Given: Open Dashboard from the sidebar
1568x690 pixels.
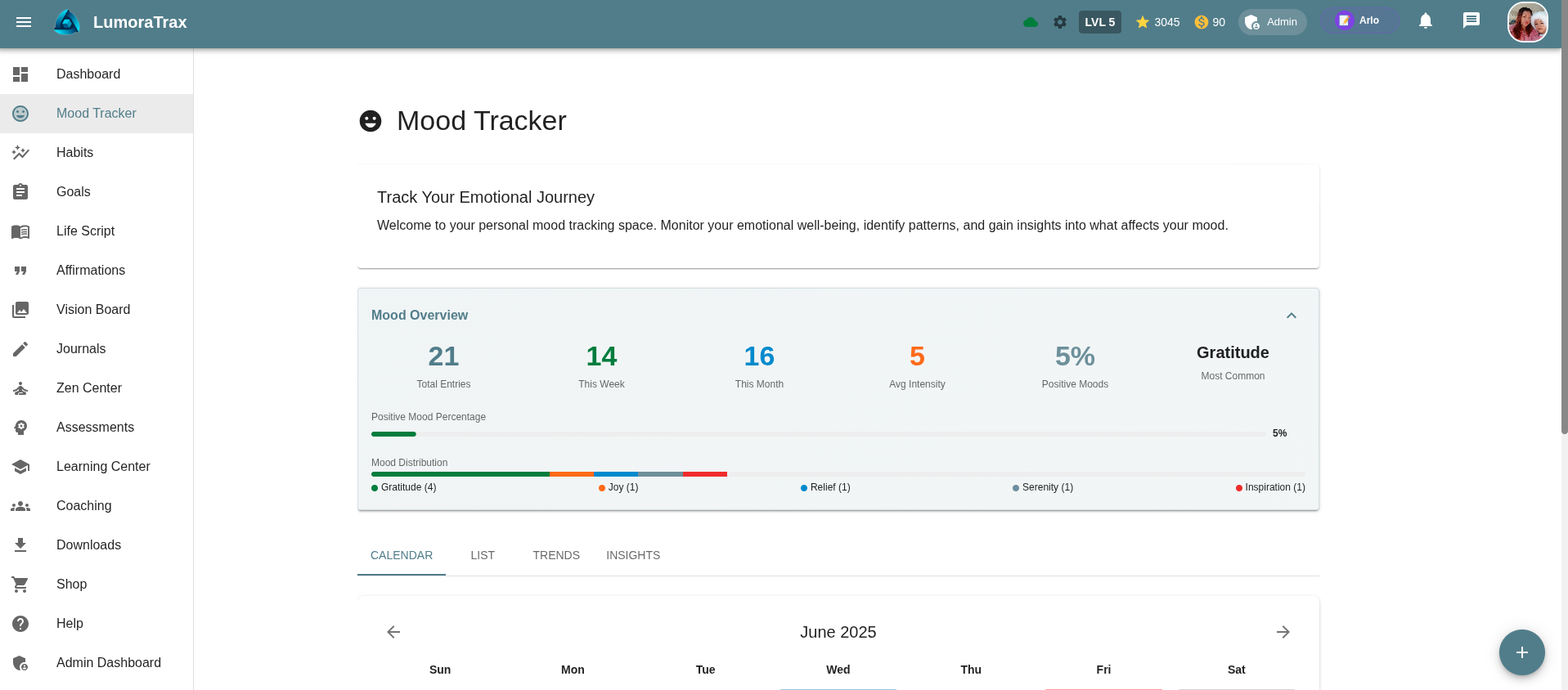Looking at the screenshot, I should (x=97, y=74).
